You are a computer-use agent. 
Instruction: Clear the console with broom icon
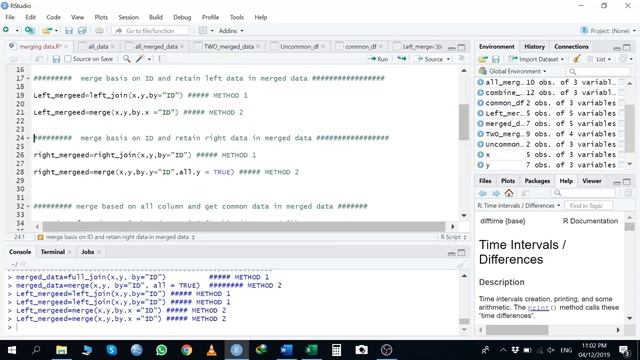tap(461, 264)
